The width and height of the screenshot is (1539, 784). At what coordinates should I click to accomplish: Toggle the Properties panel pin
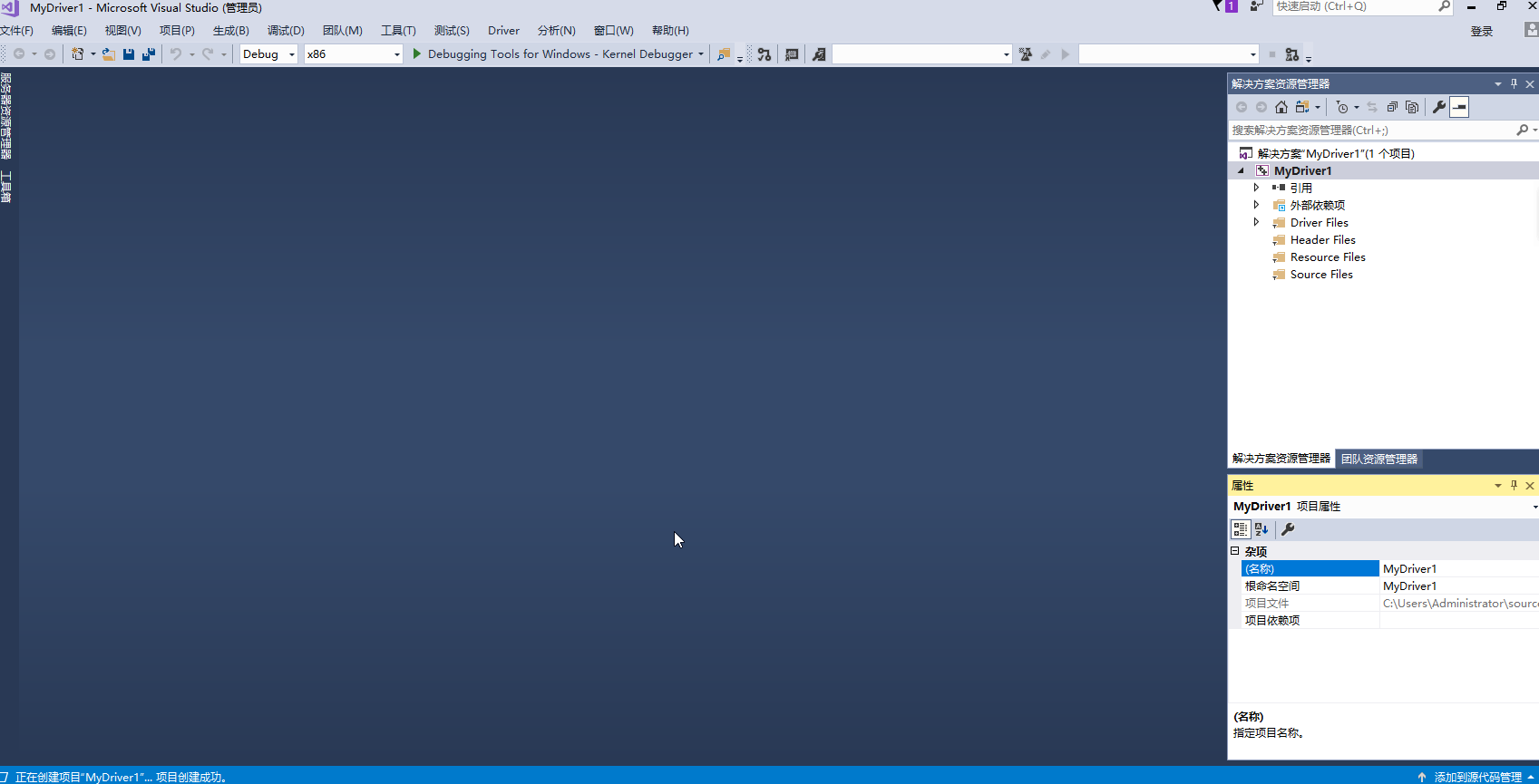[x=1514, y=485]
